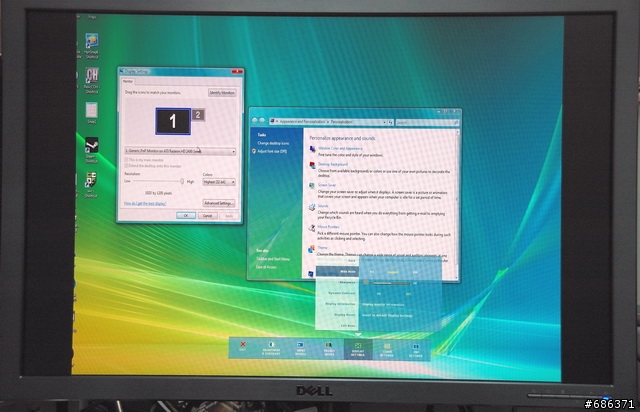
Task: Click the Forward arrow in the Personalization window
Action: [x=262, y=121]
